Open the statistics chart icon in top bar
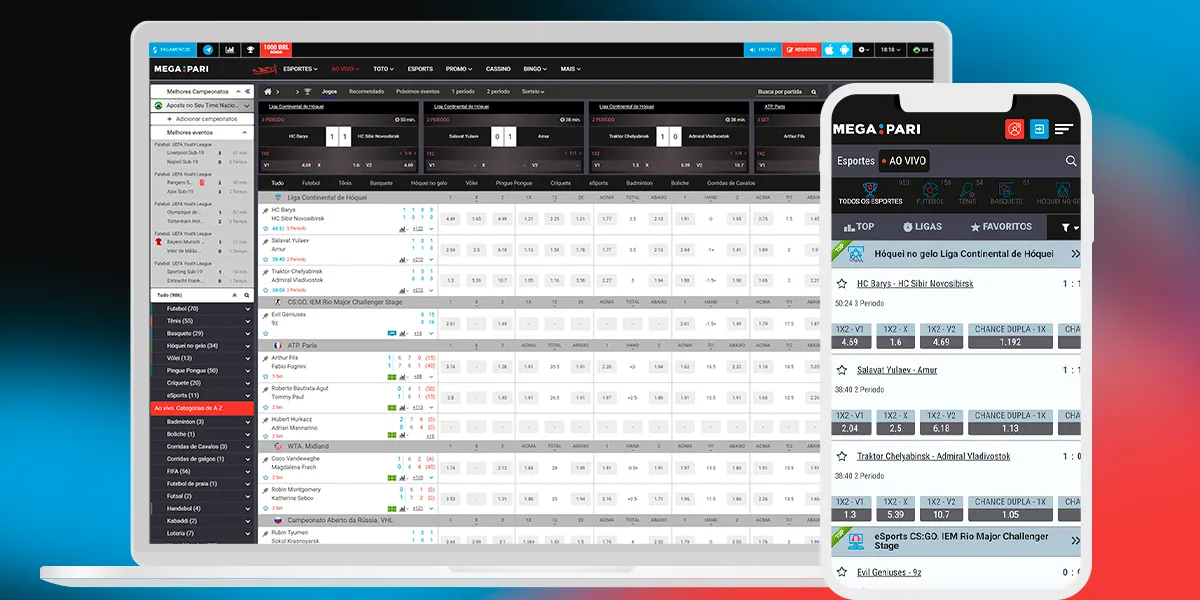Image resolution: width=1200 pixels, height=600 pixels. point(230,49)
